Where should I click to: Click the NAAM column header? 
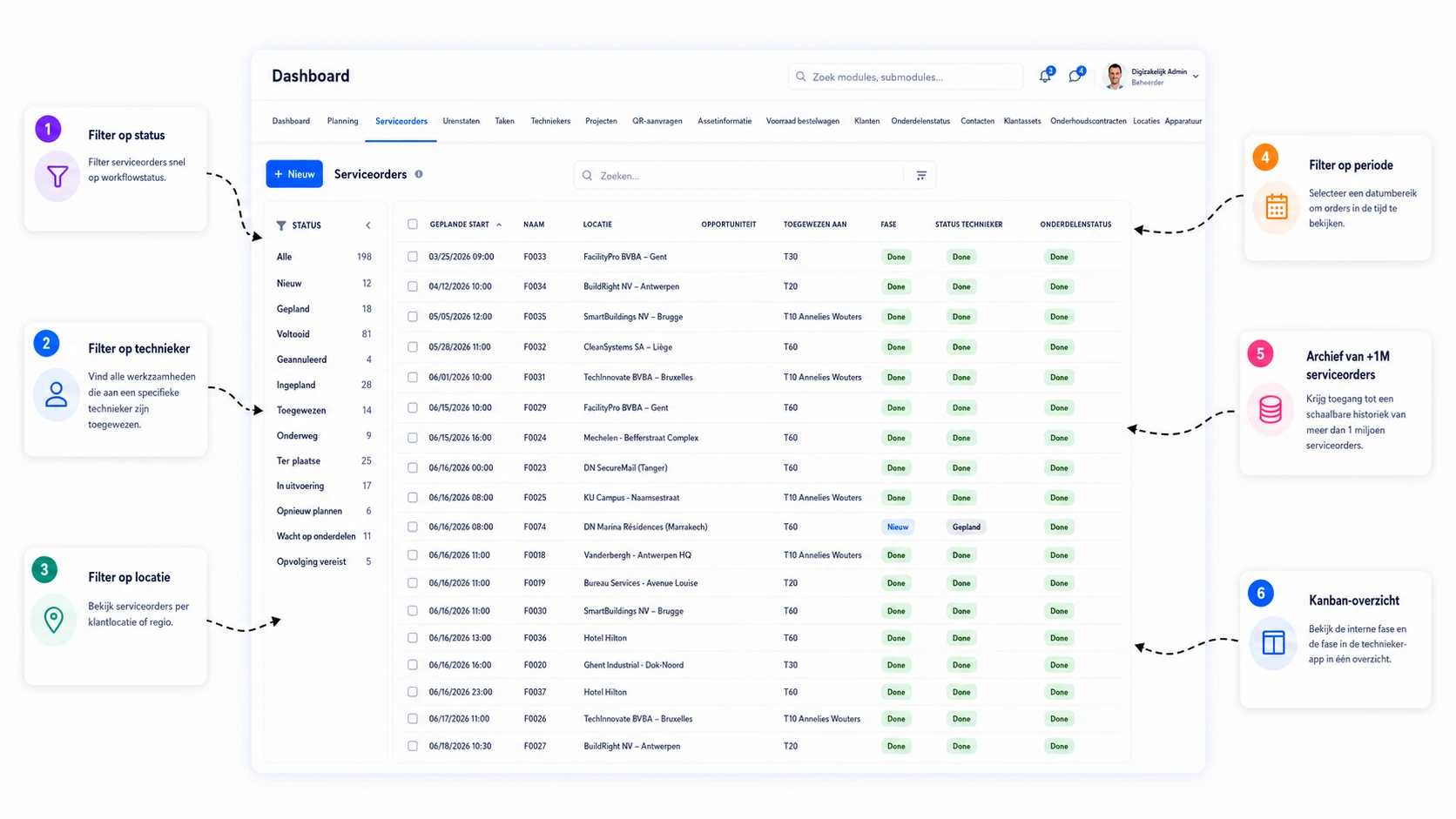534,225
